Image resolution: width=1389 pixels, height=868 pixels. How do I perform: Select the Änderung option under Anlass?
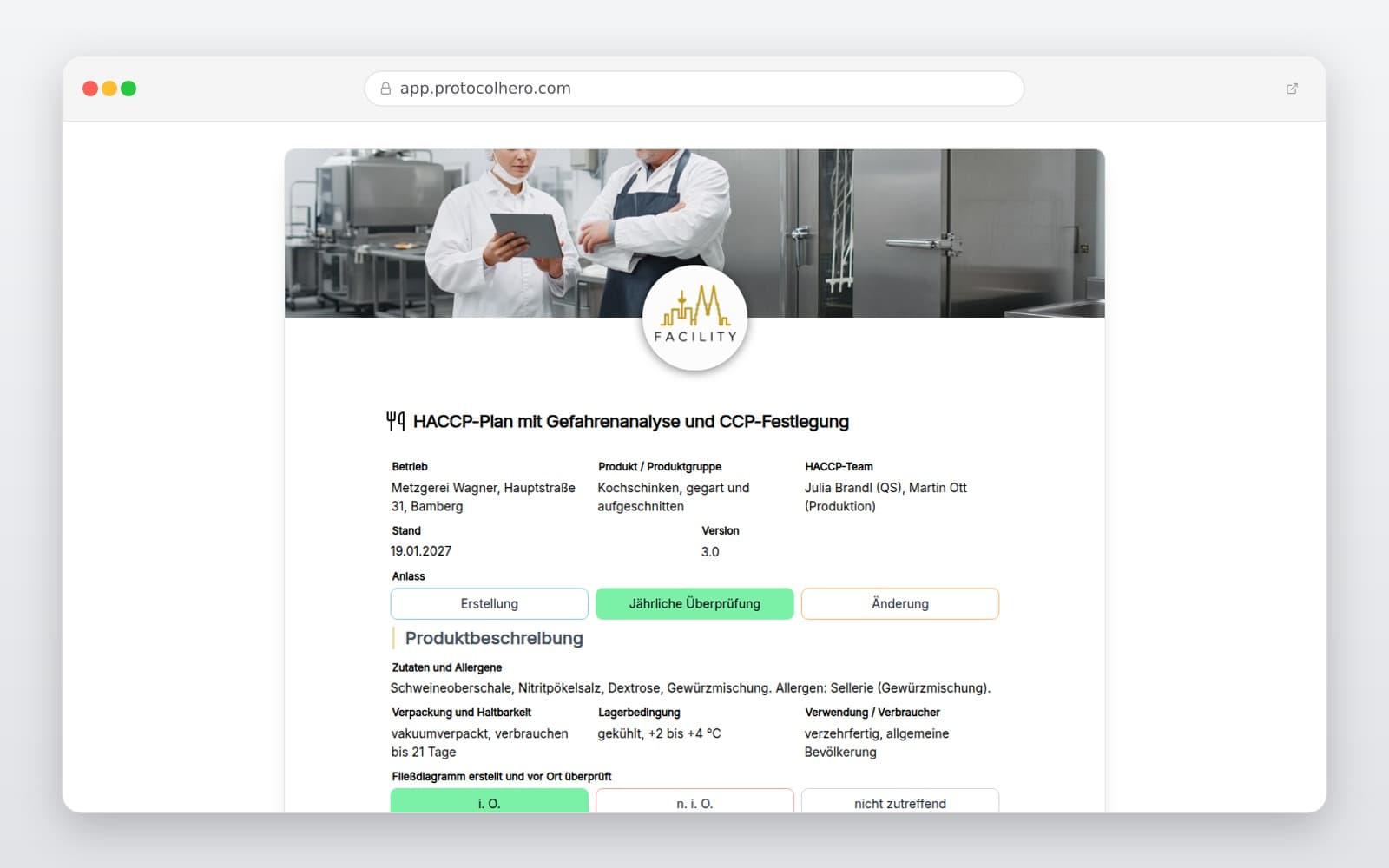pos(900,603)
